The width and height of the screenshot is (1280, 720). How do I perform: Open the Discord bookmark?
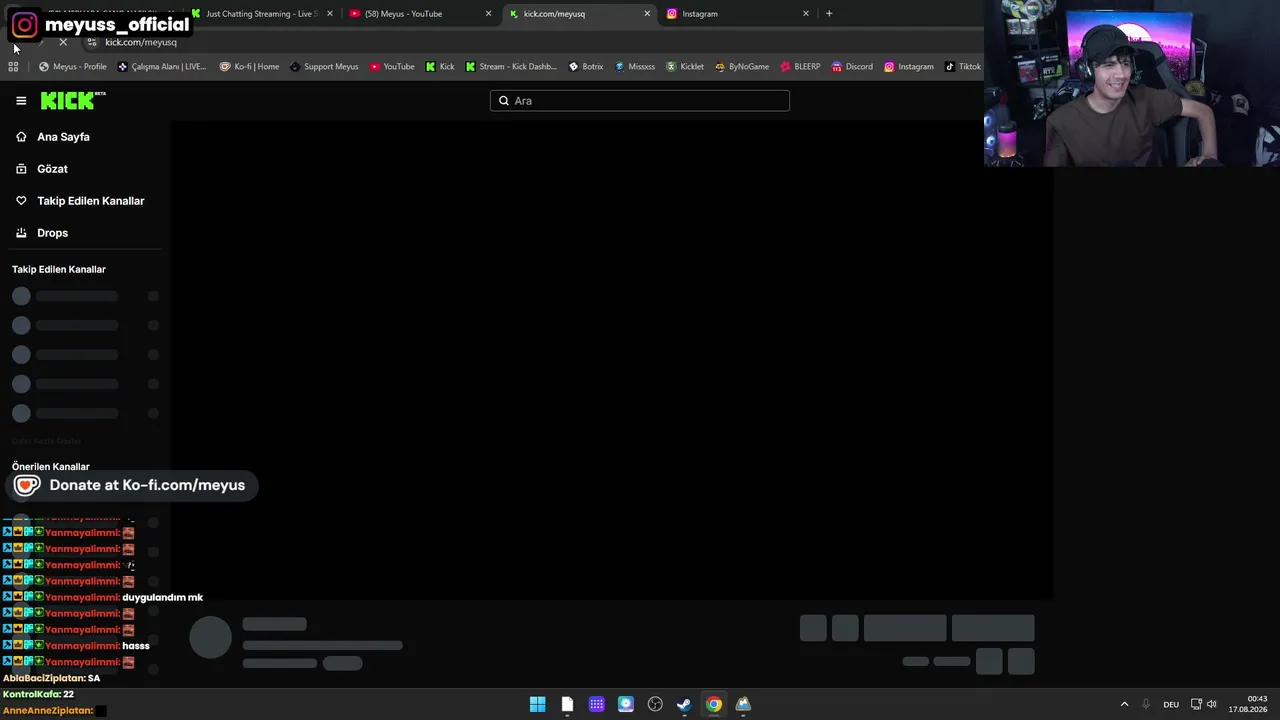point(852,67)
